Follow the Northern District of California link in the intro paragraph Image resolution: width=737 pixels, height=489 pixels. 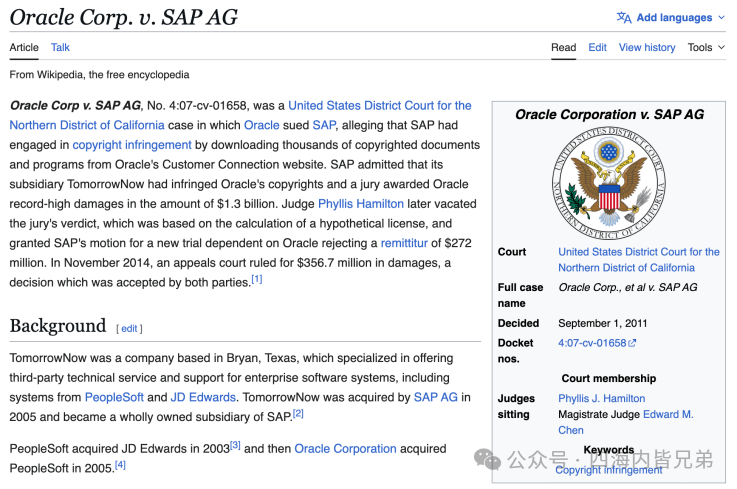(87, 125)
